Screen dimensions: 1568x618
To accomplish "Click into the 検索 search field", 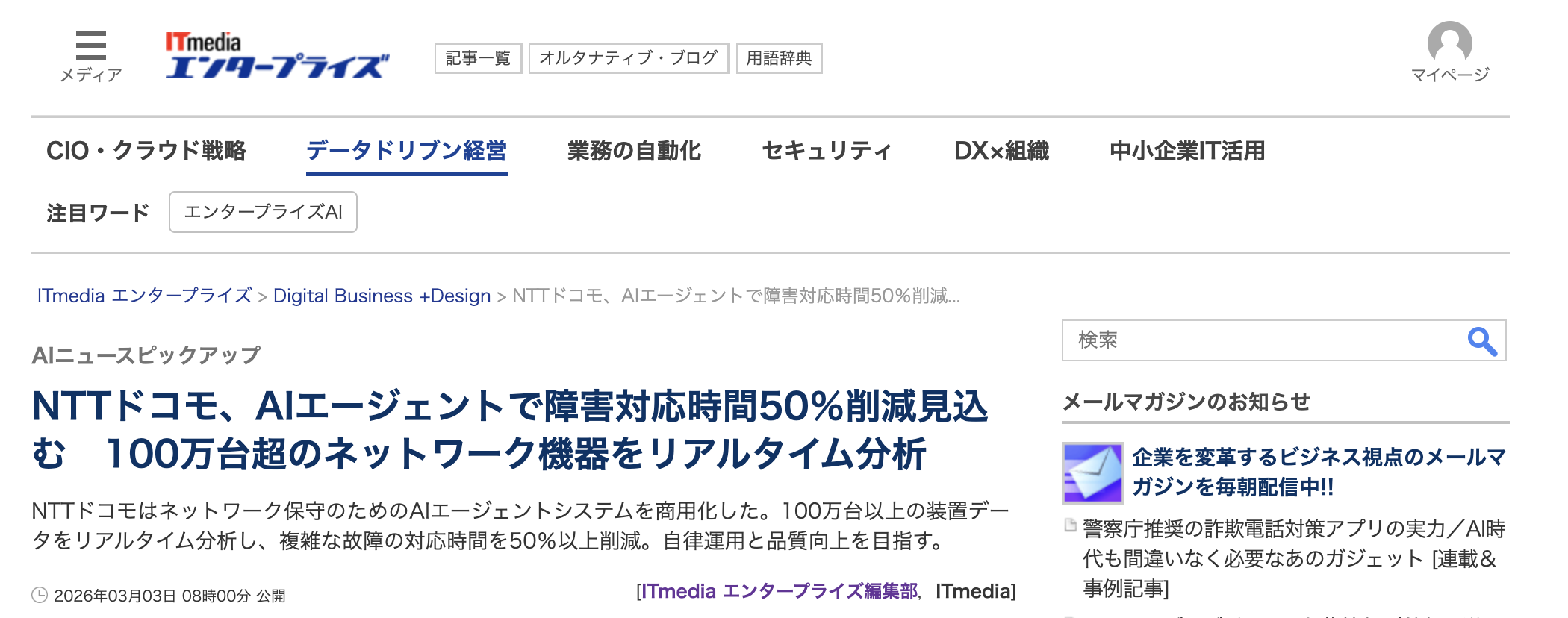I will point(1262,340).
